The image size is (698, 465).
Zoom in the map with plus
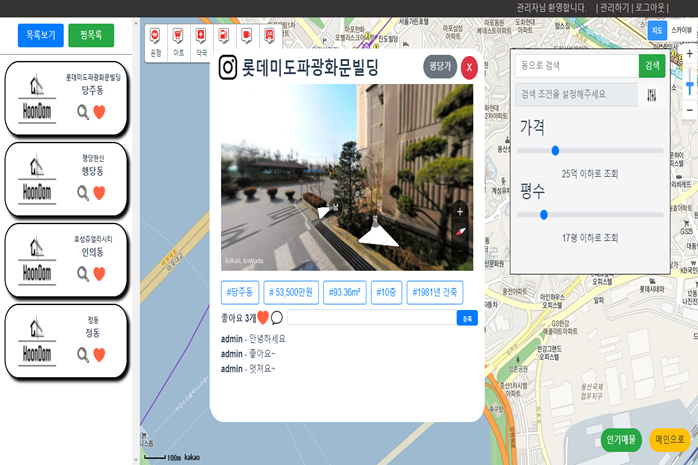690,54
